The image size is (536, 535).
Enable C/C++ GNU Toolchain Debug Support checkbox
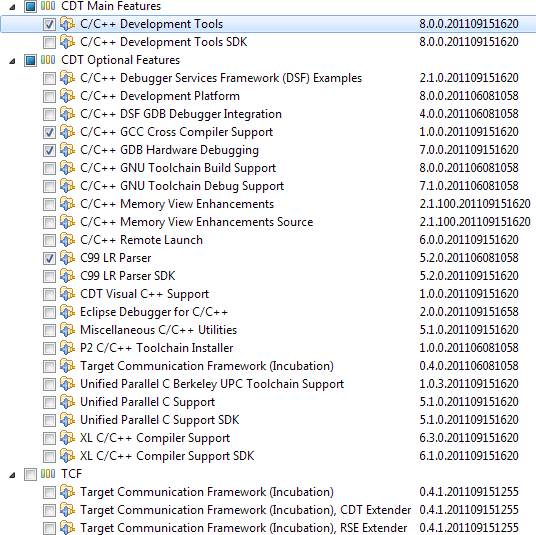point(49,186)
